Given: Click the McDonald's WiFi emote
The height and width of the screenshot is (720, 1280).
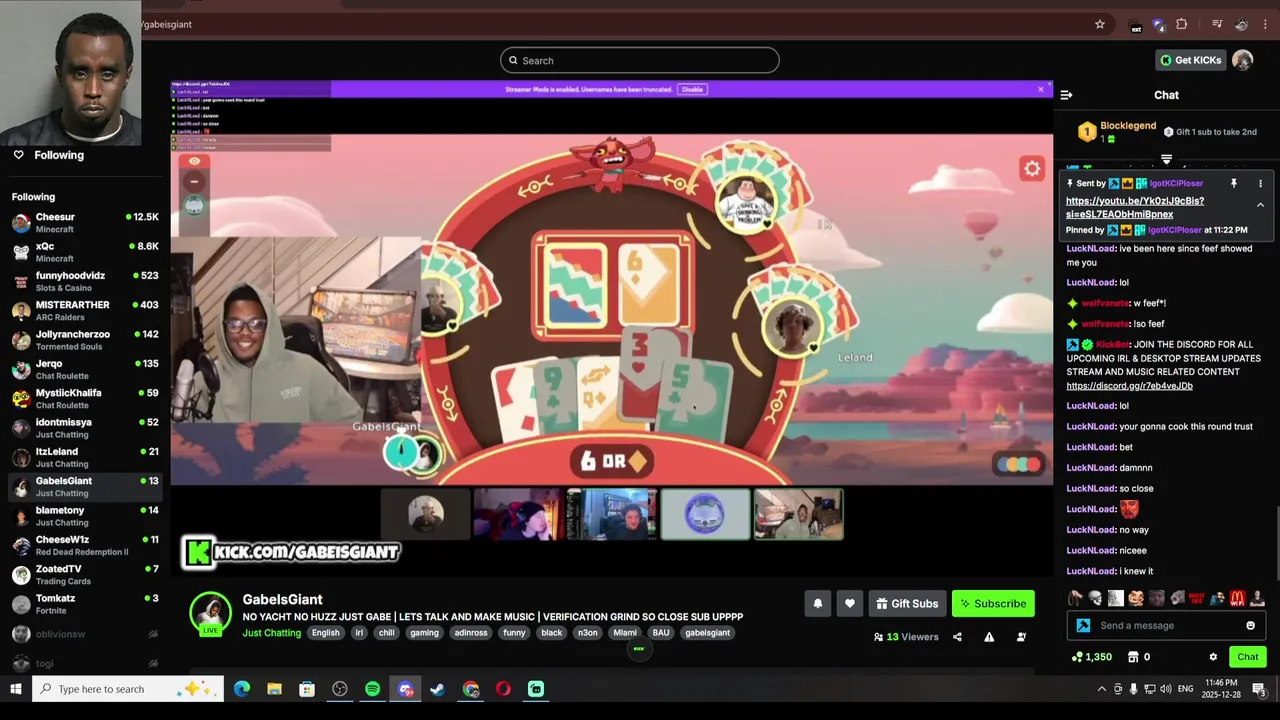Looking at the screenshot, I should point(1237,599).
